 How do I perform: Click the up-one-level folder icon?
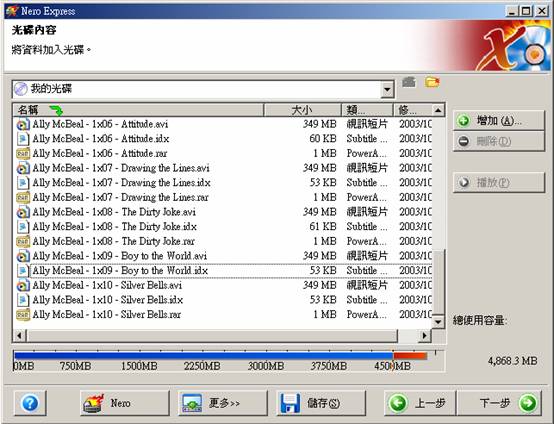tap(409, 82)
